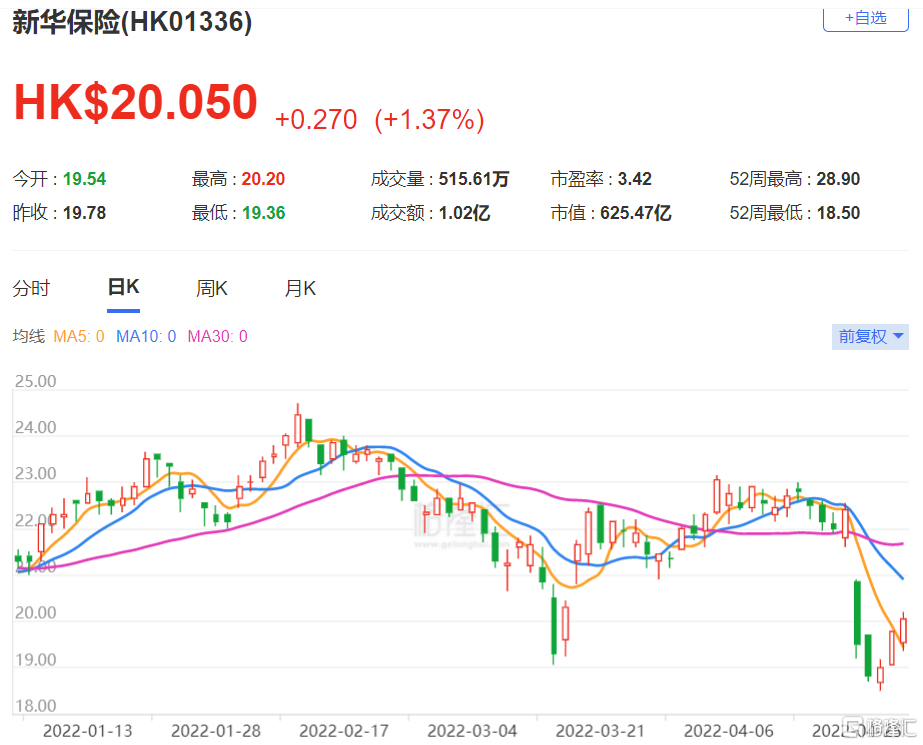Click 均线 label beside moving averages
923x745 pixels.
pos(29,337)
